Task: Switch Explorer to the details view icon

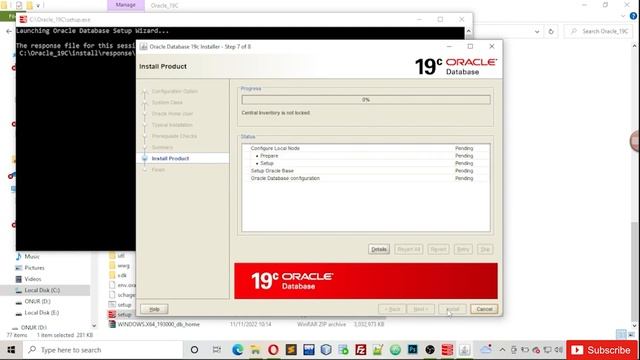Action: [x=621, y=334]
